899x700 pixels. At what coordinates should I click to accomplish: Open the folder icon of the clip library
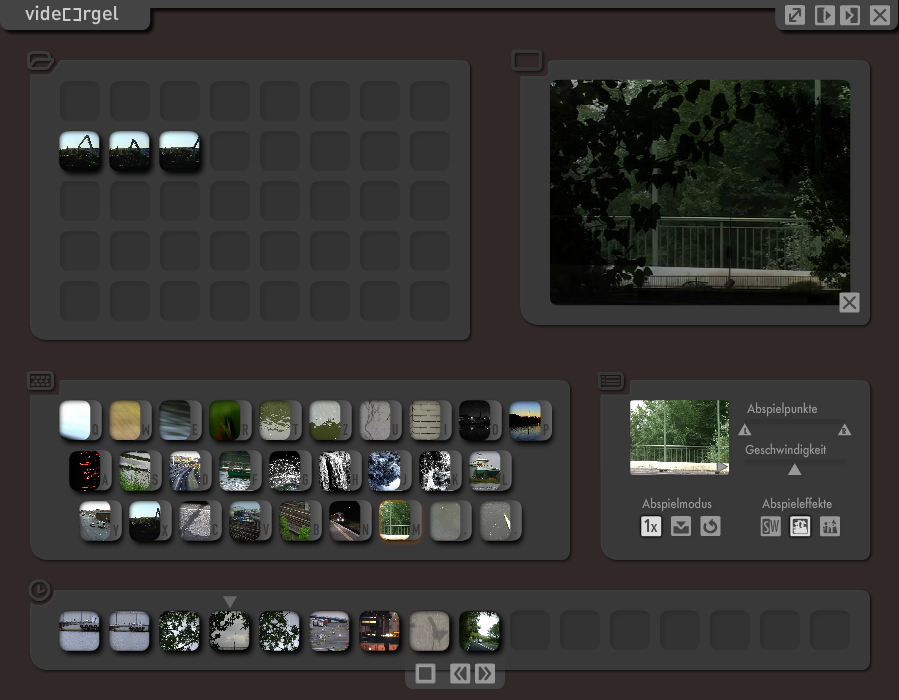(x=40, y=61)
